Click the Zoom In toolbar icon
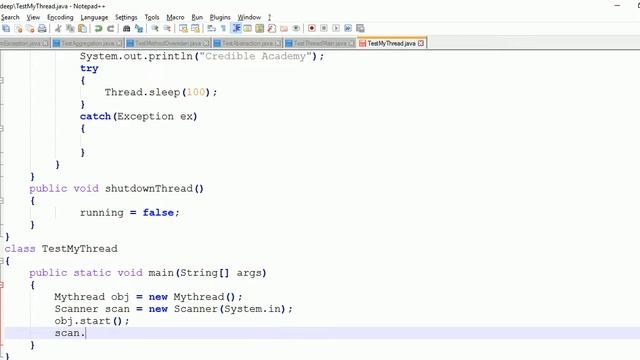Image resolution: width=640 pixels, height=360 pixels. click(155, 28)
